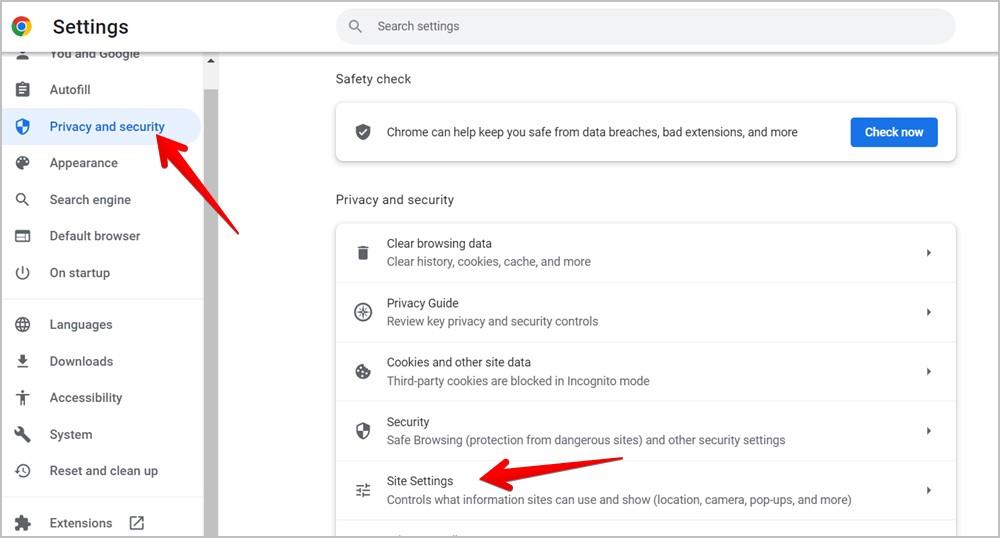Viewport: 1000px width, 538px height.
Task: Select Search engine in sidebar
Action: [x=90, y=200]
